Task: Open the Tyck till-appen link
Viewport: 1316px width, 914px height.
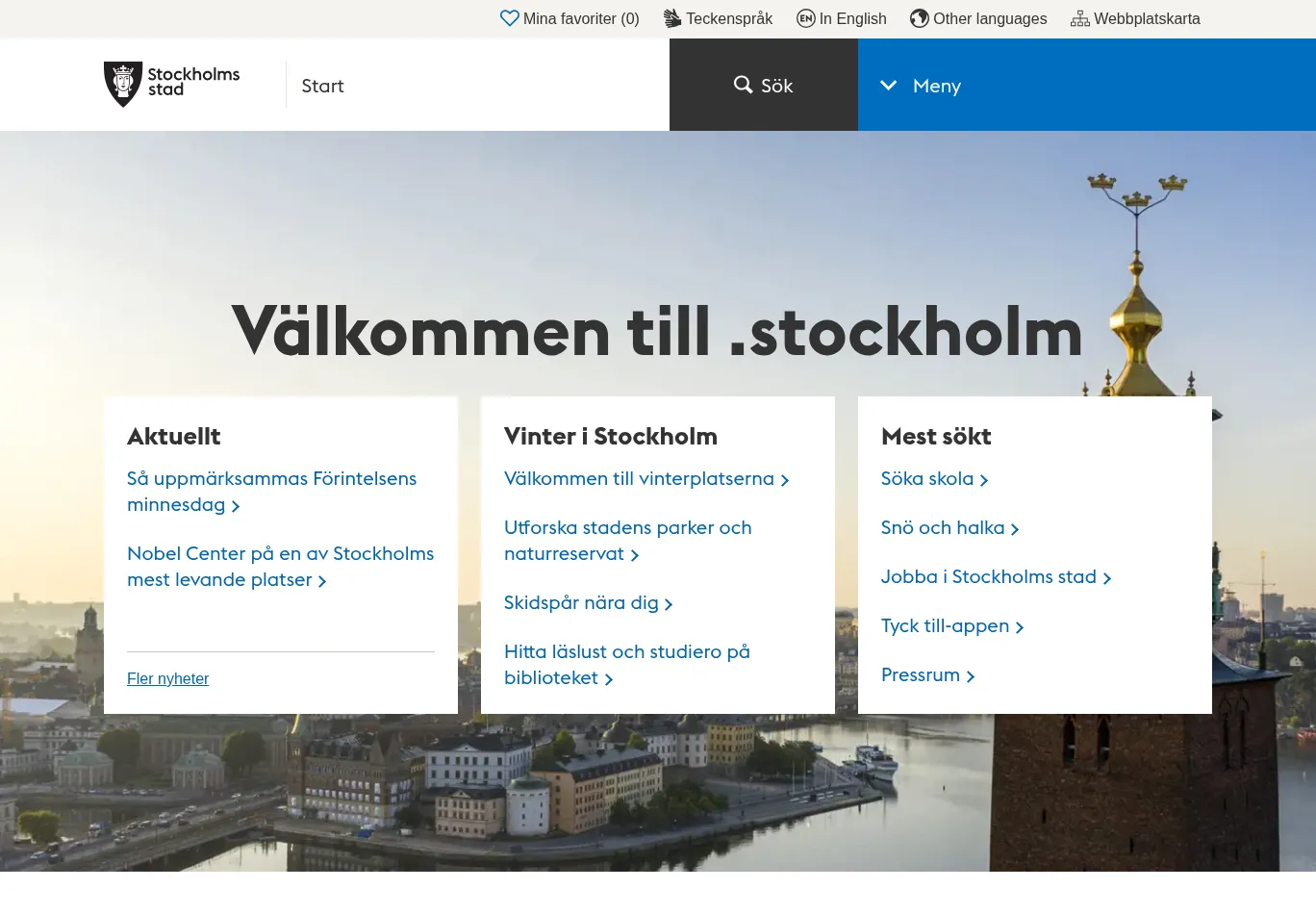Action: (x=945, y=625)
